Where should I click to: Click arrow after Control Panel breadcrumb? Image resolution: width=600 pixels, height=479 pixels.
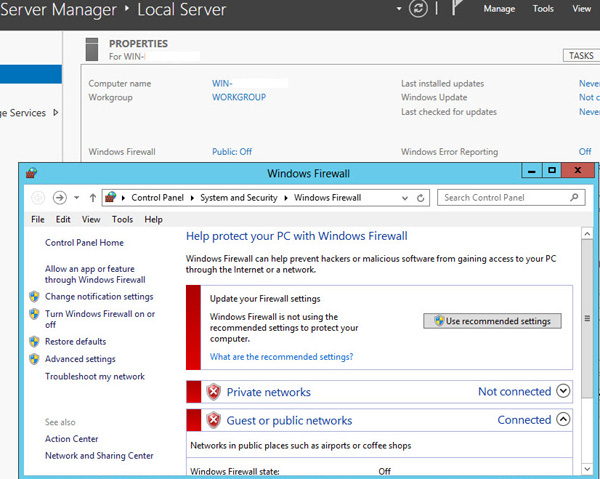click(x=192, y=198)
